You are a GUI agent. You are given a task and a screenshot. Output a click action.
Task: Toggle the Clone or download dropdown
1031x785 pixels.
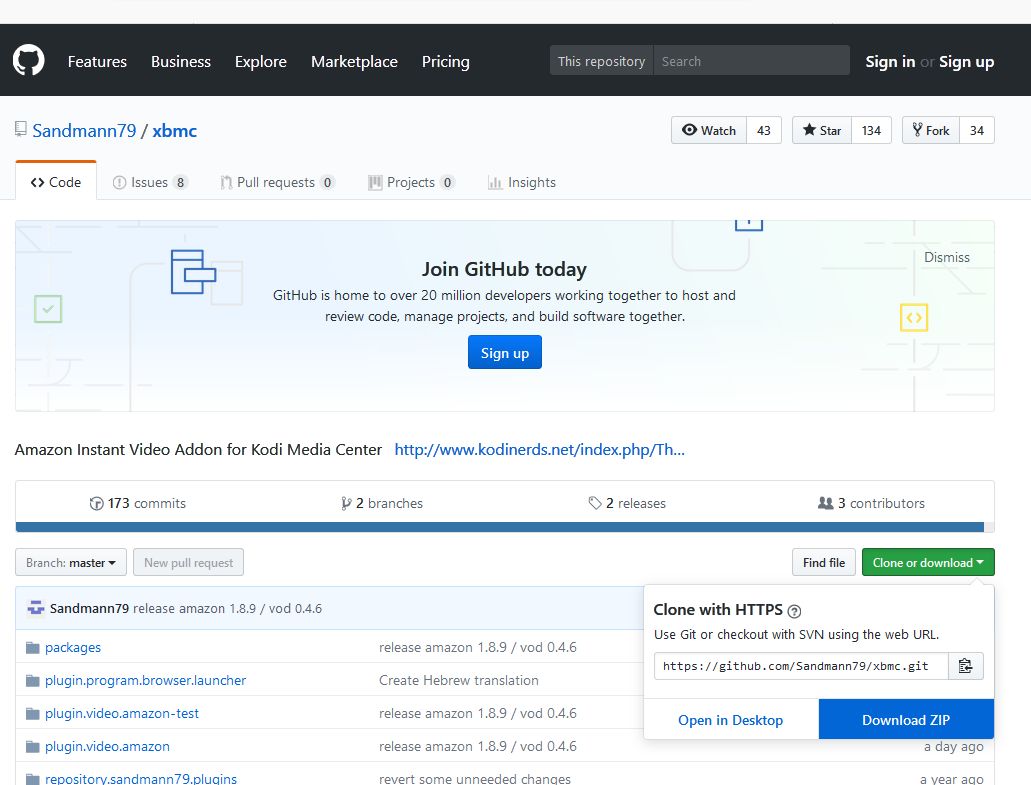pyautogui.click(x=928, y=562)
